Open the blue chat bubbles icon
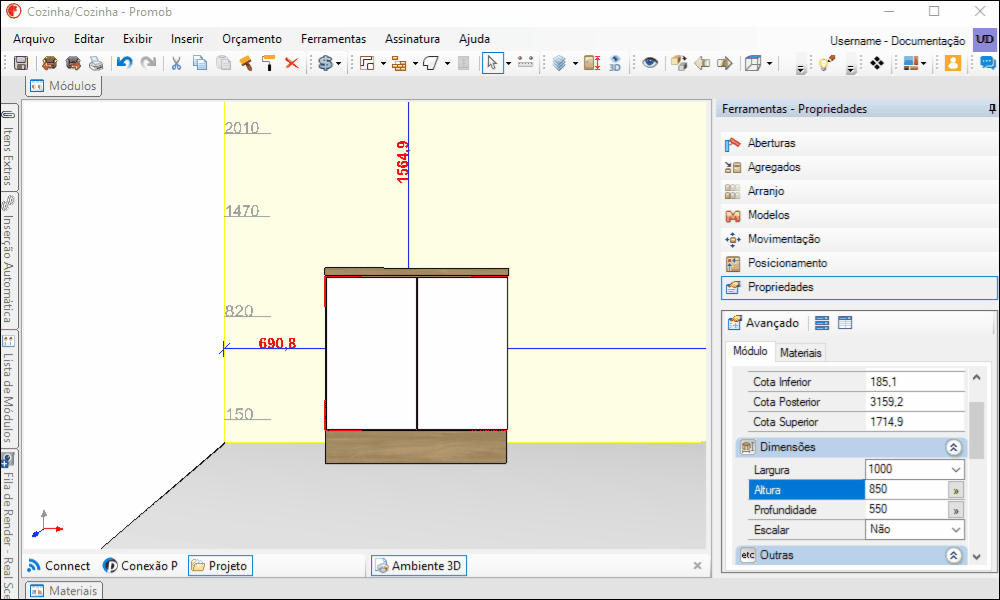 pyautogui.click(x=988, y=63)
